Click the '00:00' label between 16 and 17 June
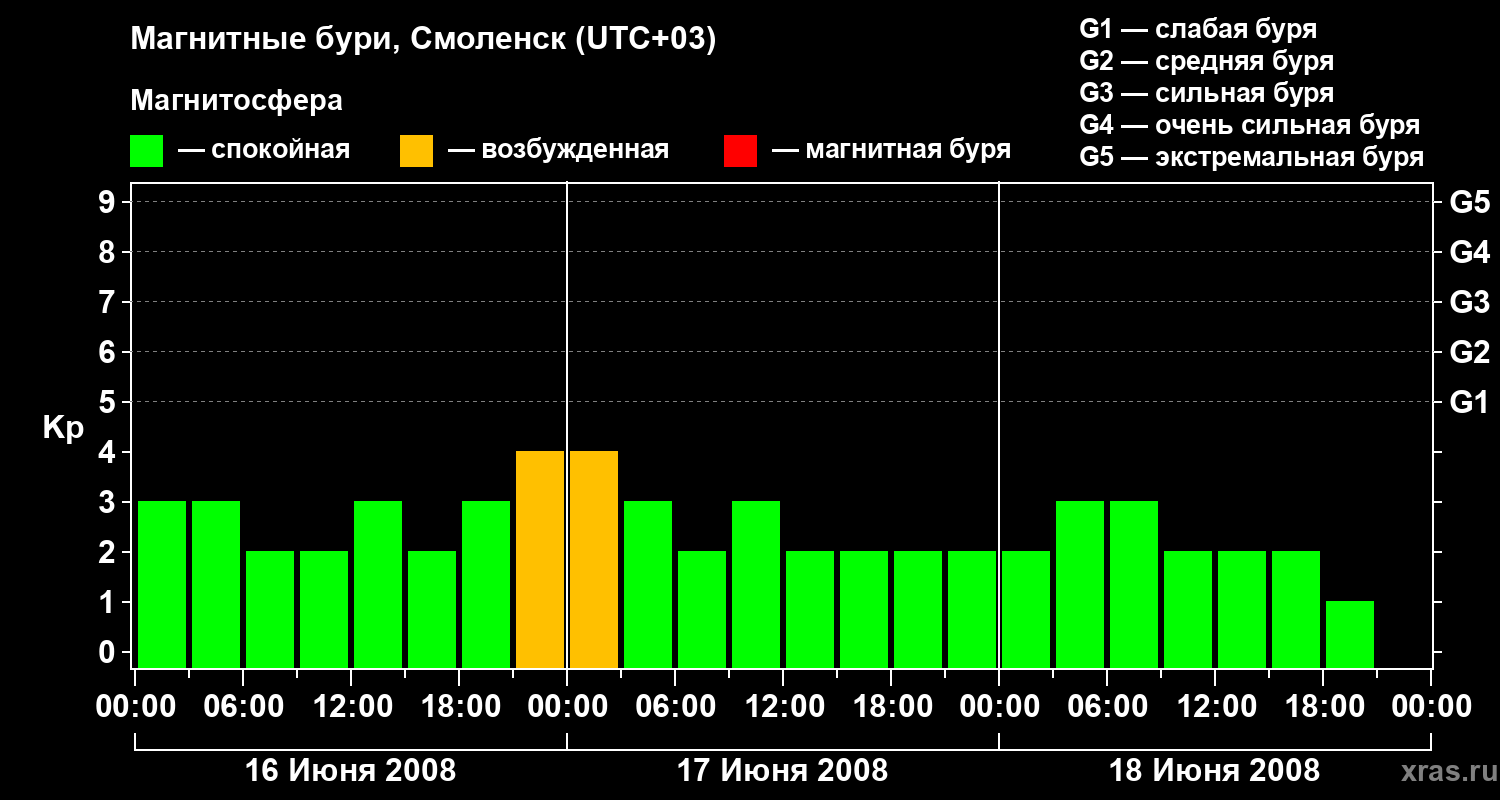 pos(567,707)
